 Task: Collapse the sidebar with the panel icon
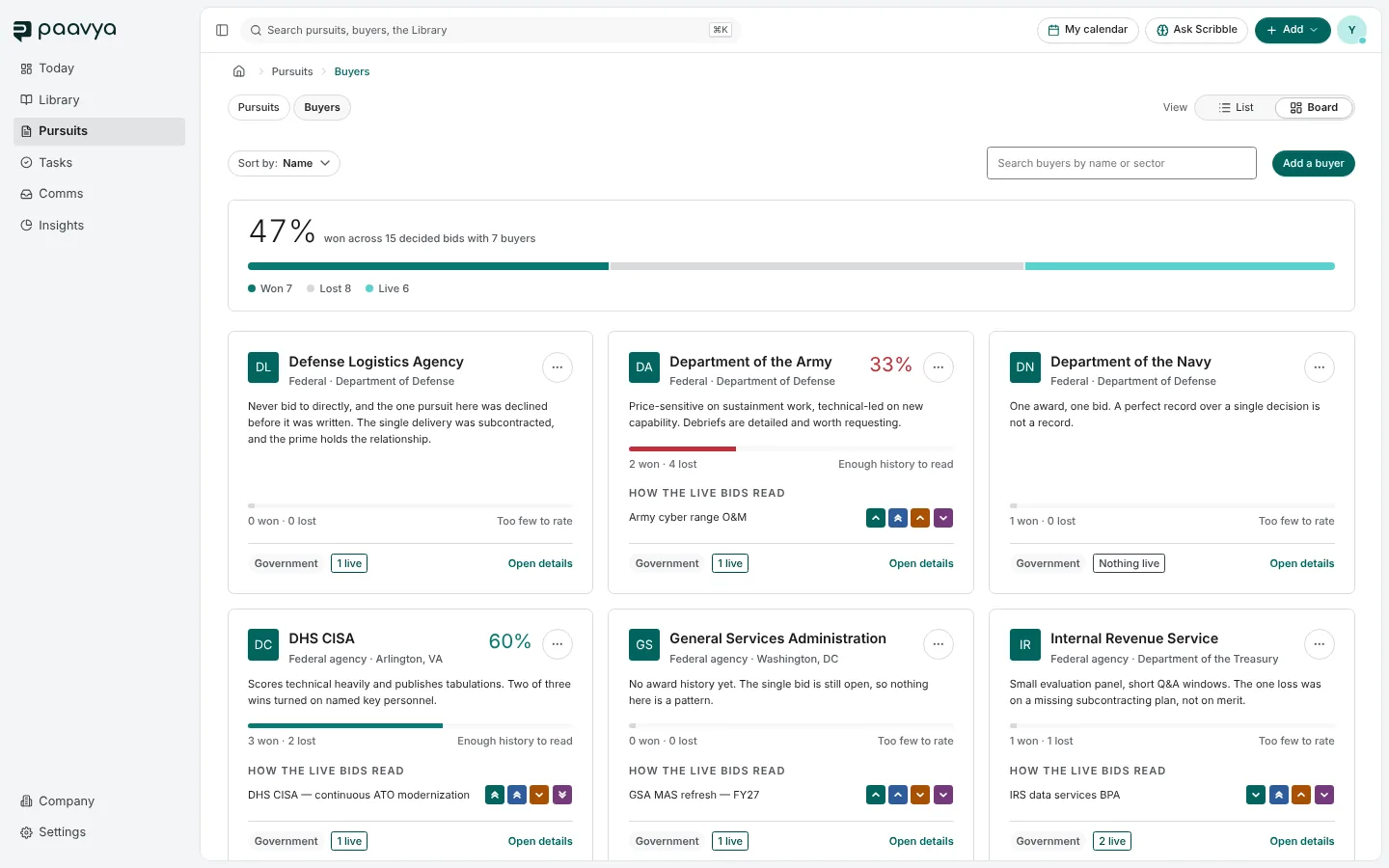click(222, 30)
